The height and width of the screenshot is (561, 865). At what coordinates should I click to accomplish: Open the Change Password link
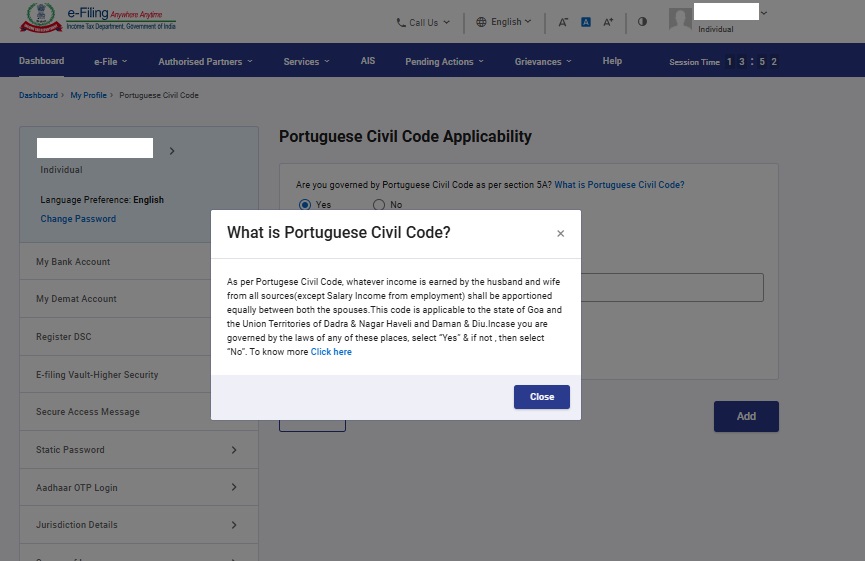(78, 218)
